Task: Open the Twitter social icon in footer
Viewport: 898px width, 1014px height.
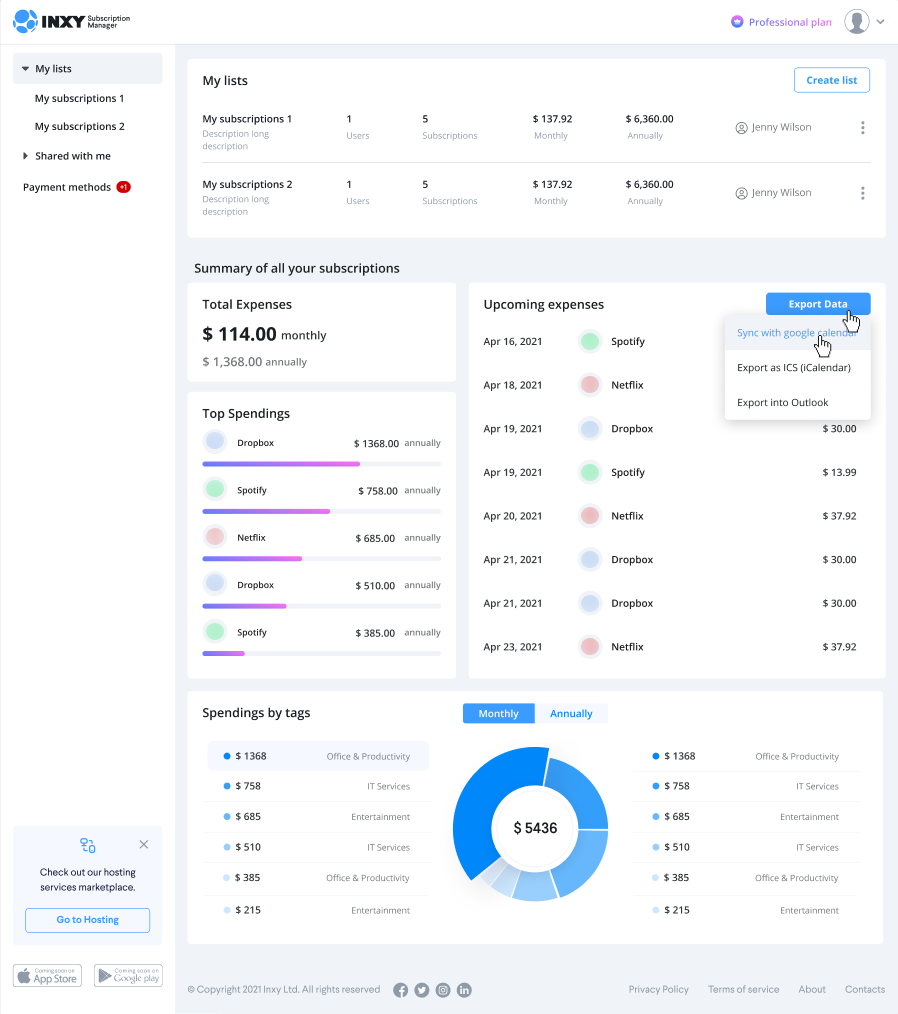Action: pyautogui.click(x=422, y=990)
